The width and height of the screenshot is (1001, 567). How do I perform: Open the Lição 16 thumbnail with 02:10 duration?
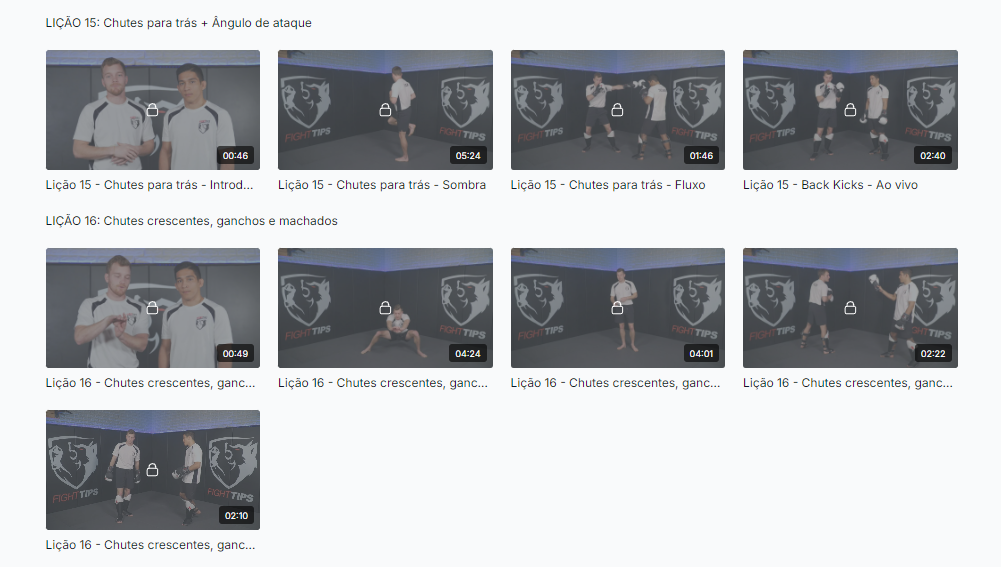153,470
